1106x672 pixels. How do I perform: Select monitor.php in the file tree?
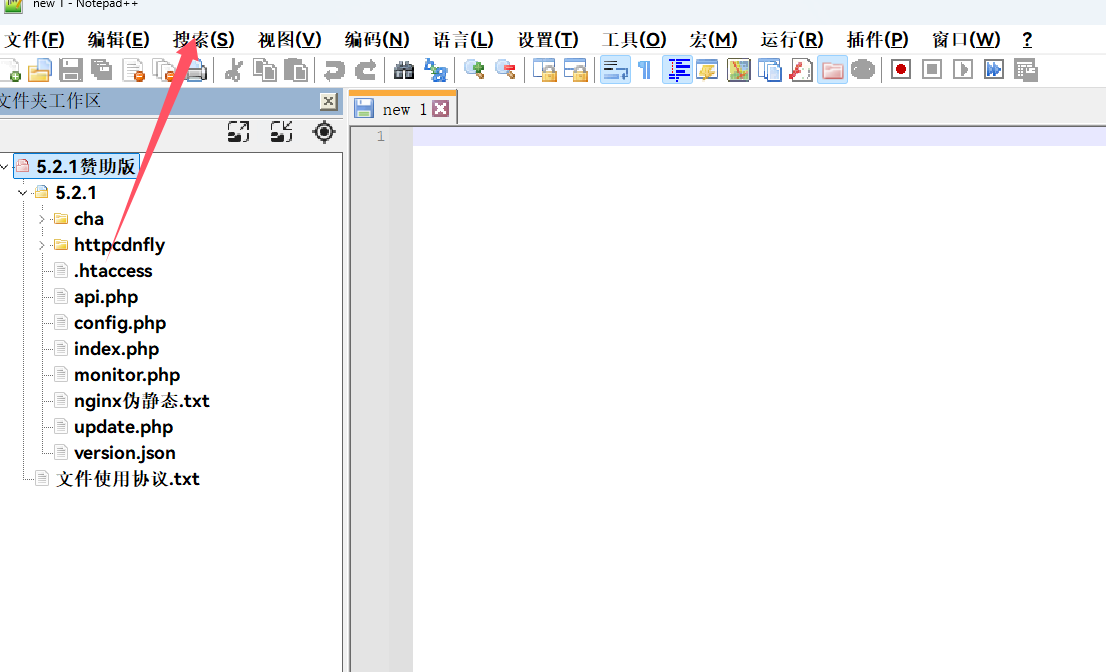pos(127,375)
